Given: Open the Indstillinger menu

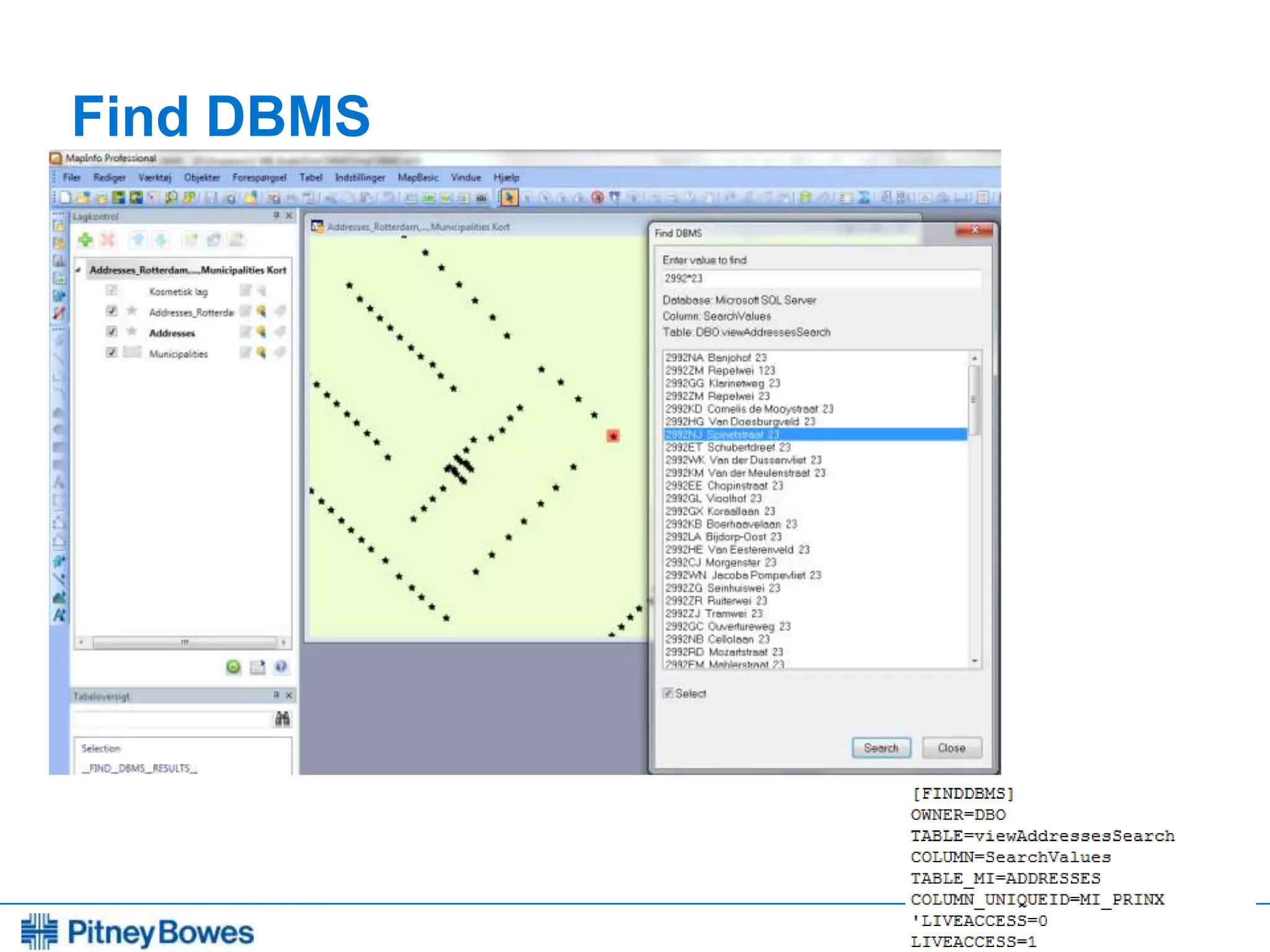Looking at the screenshot, I should click(360, 177).
